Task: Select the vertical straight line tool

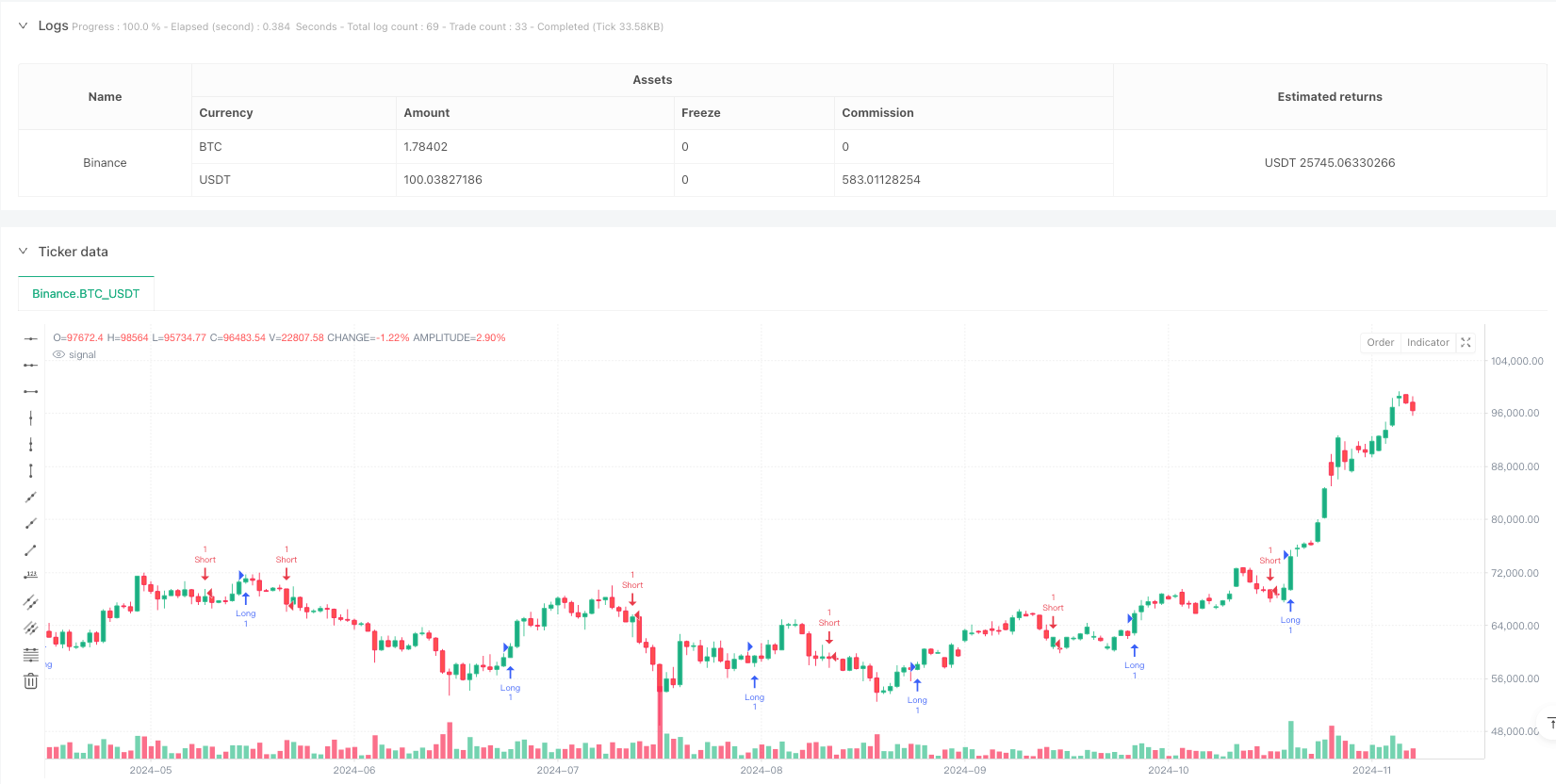Action: [31, 417]
